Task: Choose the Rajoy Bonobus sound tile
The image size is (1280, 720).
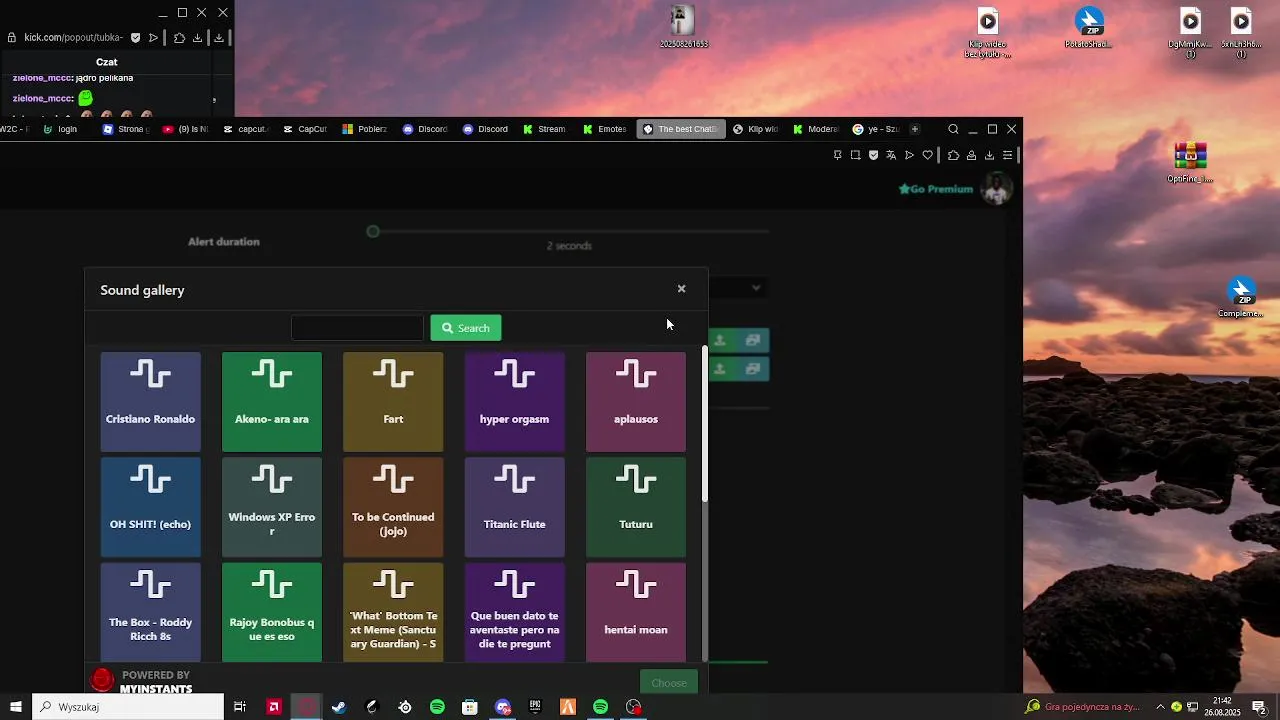Action: click(x=272, y=612)
